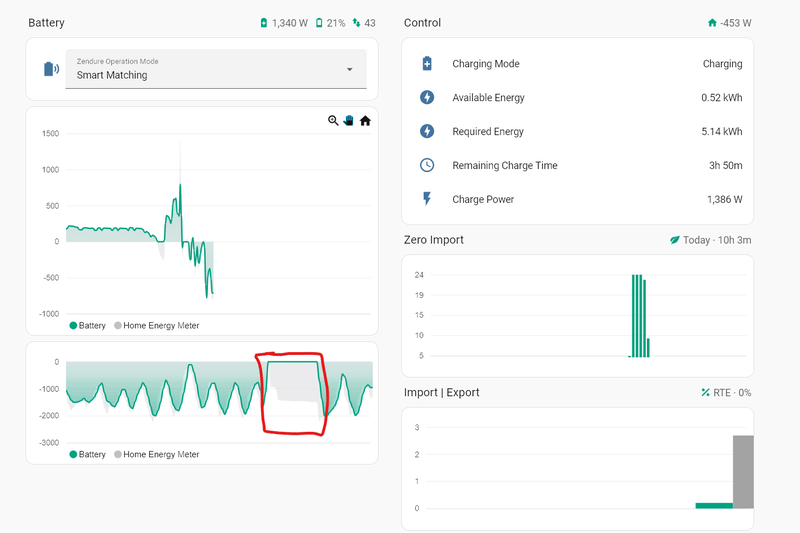The width and height of the screenshot is (800, 533).
Task: Click the Charging Mode battery plus icon
Action: tap(427, 64)
